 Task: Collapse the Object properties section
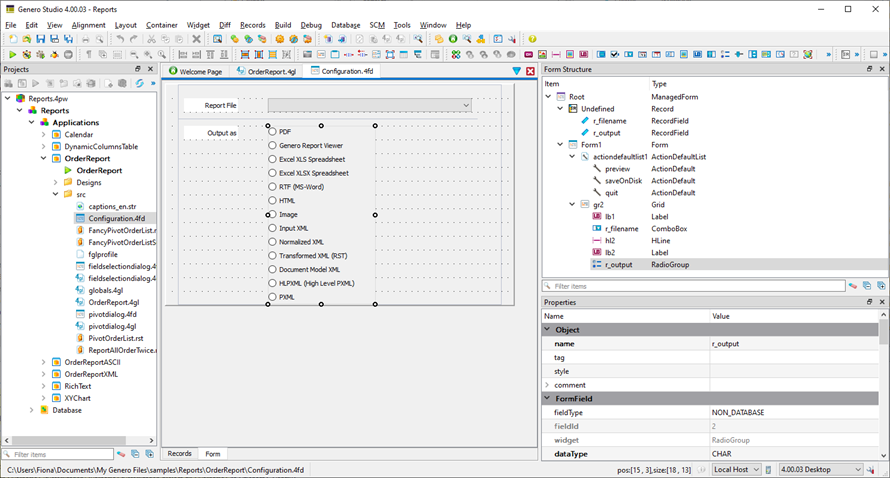point(548,329)
